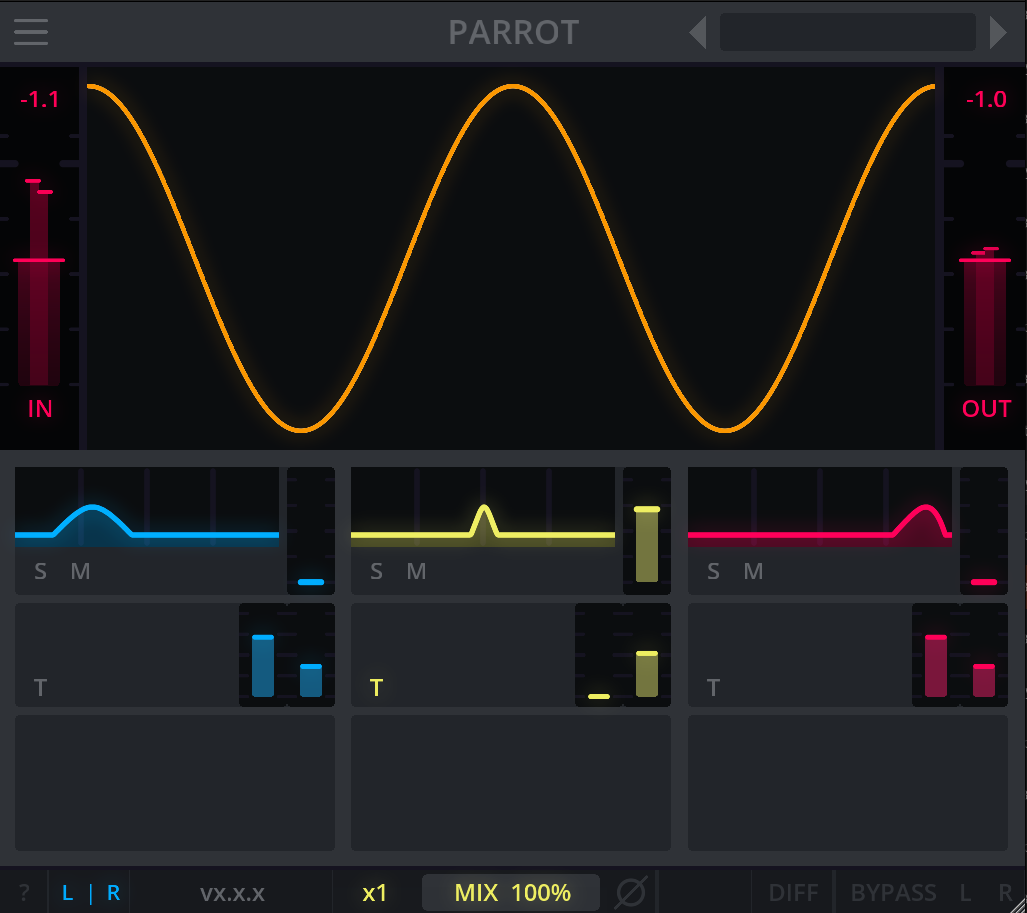Click the L | R channel mode selector
Viewport: 1027px width, 913px height.
pyautogui.click(x=90, y=893)
